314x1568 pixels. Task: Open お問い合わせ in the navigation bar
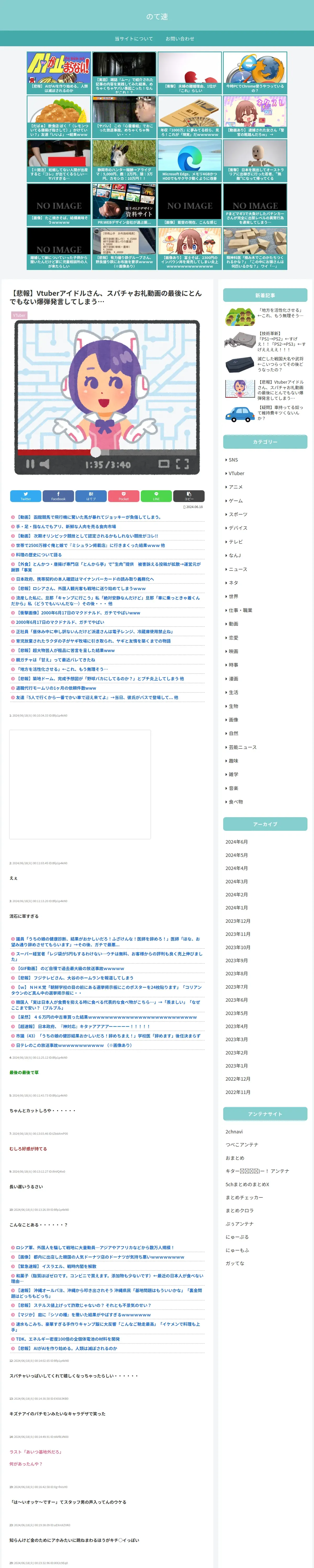pyautogui.click(x=180, y=38)
